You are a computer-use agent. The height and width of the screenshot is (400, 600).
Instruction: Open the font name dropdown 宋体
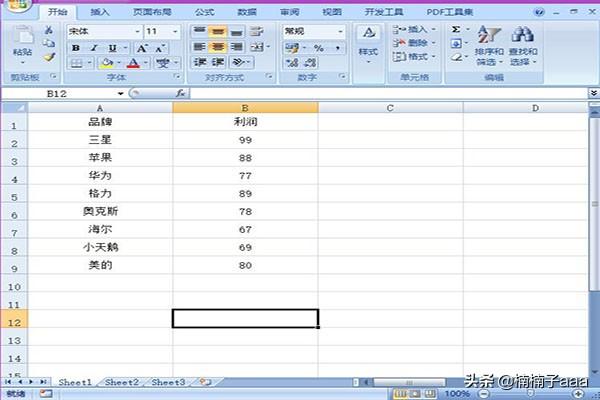point(137,31)
